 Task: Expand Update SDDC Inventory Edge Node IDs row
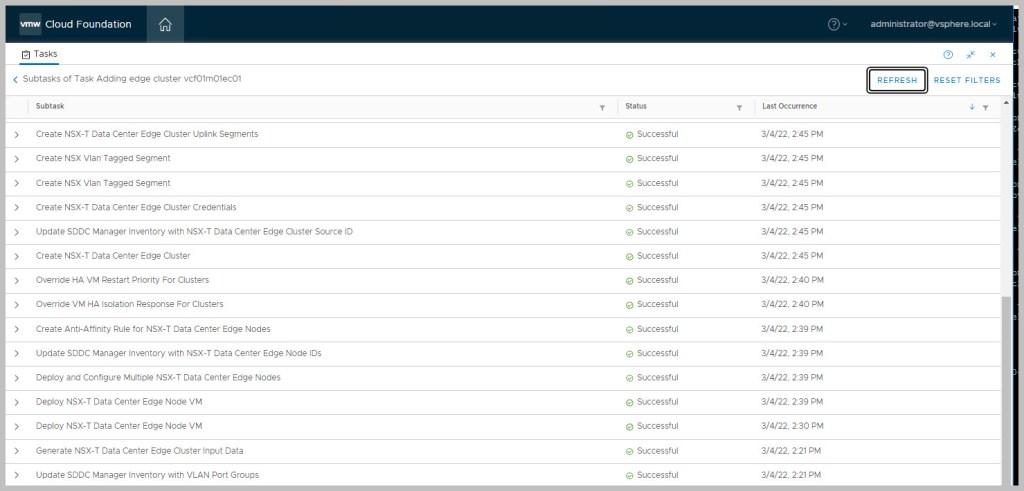[x=16, y=354]
